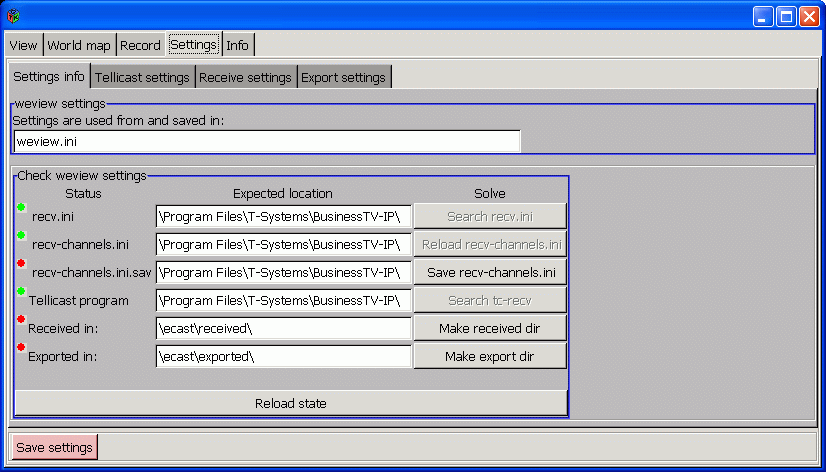The height and width of the screenshot is (472, 826).
Task: Open the Info tab
Action: (x=237, y=45)
